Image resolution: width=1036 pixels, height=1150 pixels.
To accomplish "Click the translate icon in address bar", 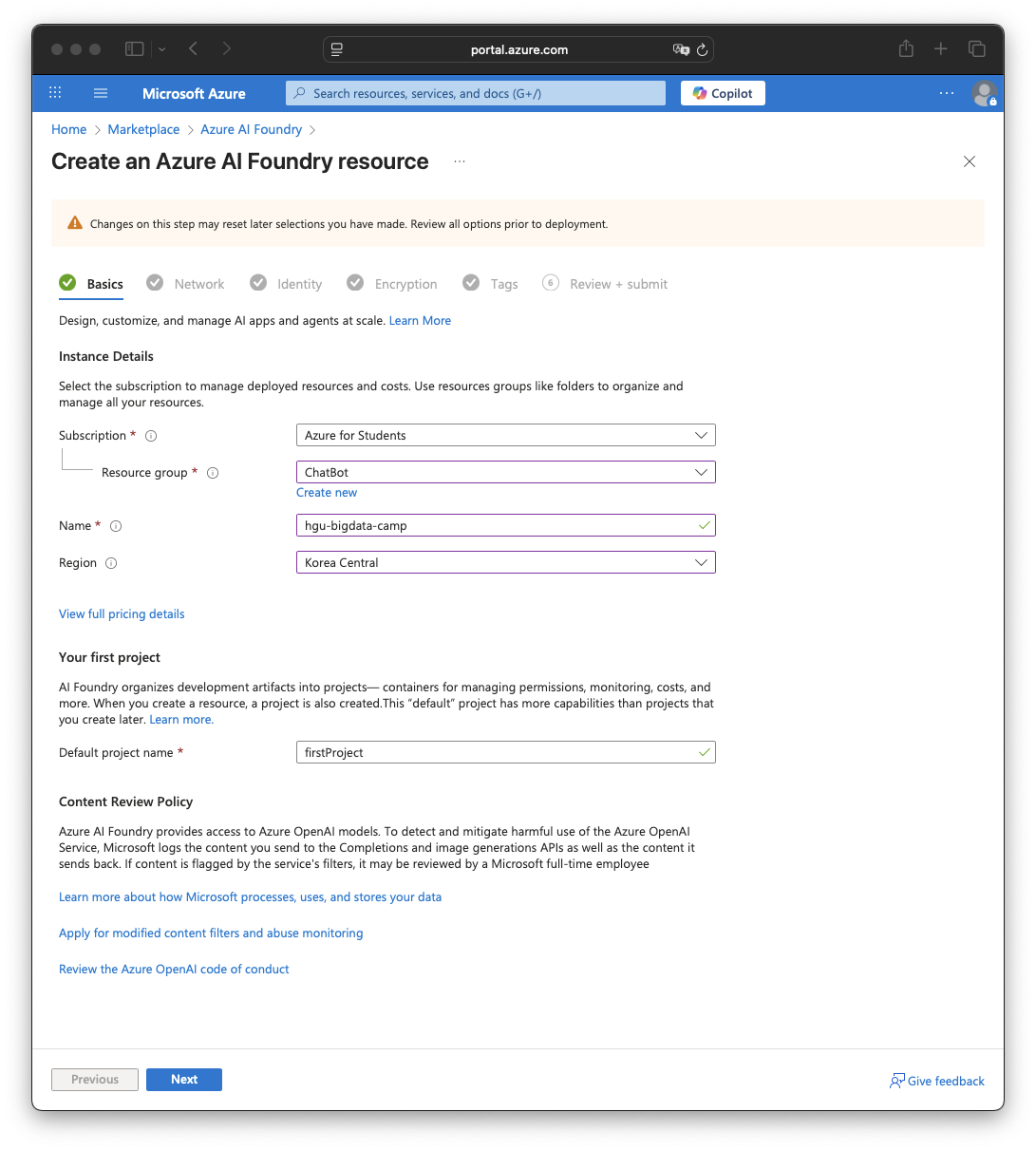I will [x=681, y=49].
